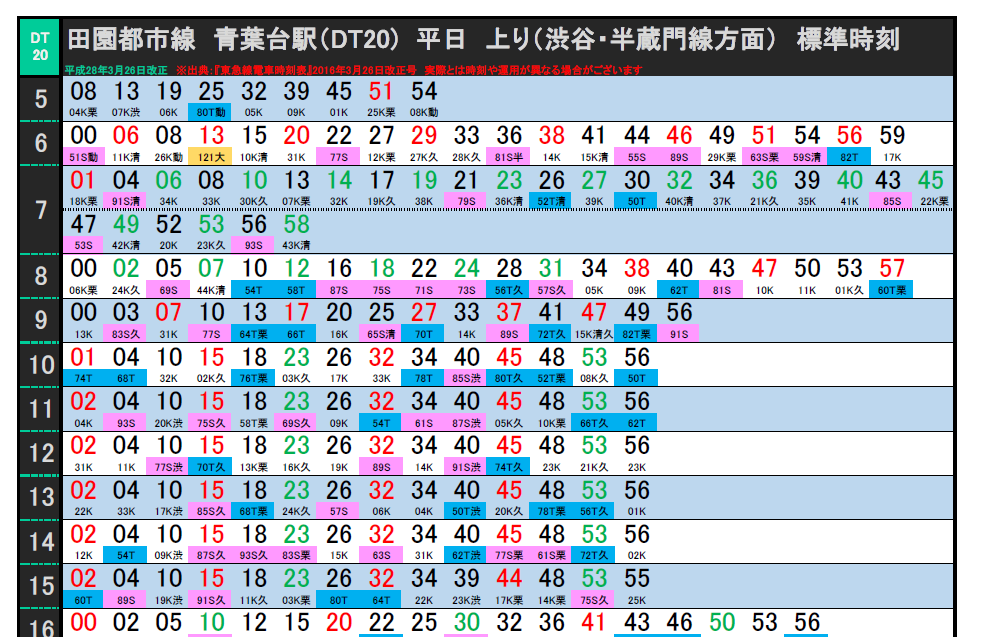Viewport: 981px width, 637px height.
Task: Click the 56 departure in hour 12
Action: click(x=636, y=446)
